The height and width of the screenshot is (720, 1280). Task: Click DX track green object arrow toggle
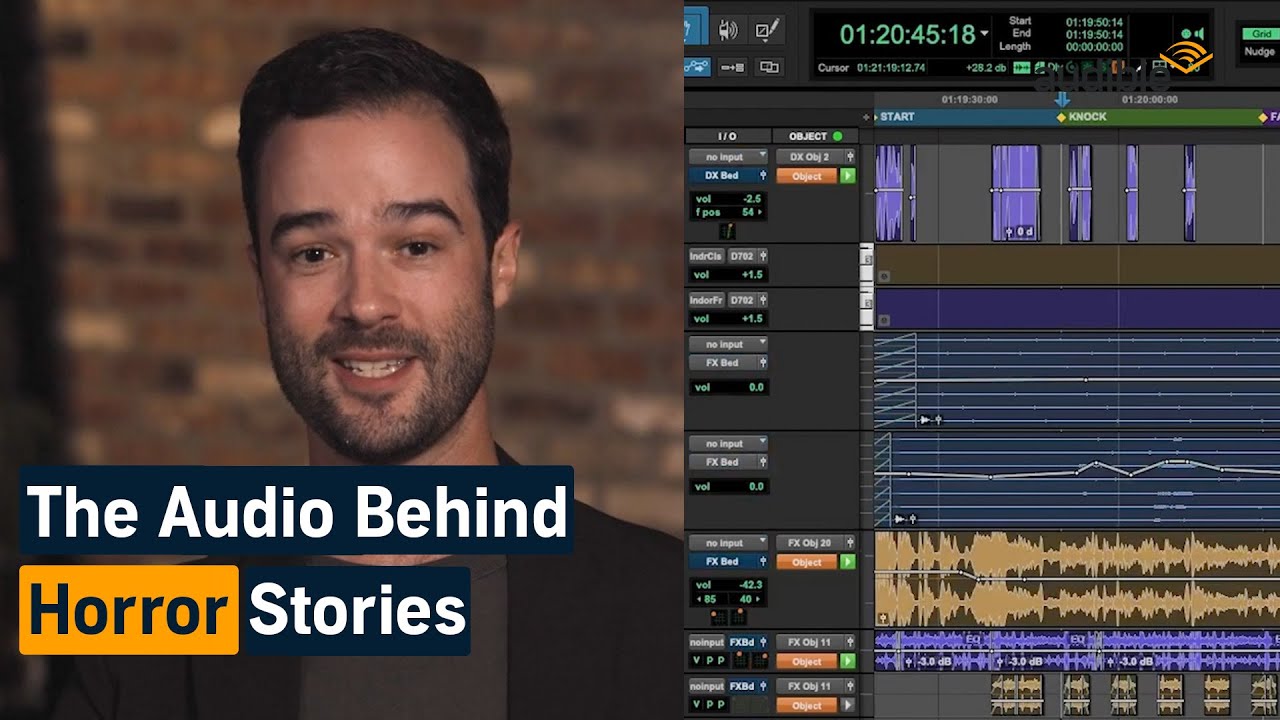click(x=848, y=176)
